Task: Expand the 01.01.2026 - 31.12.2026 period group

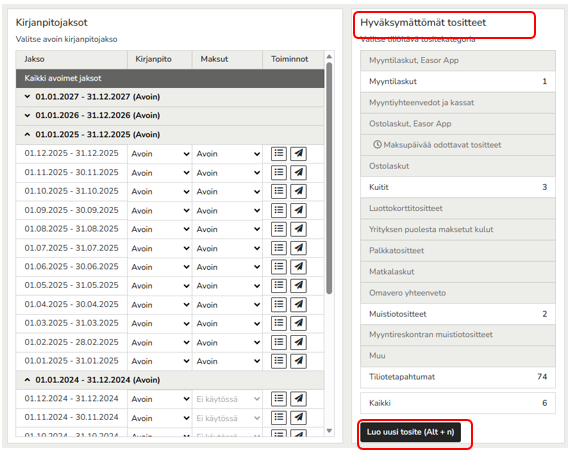Action: tap(27, 116)
